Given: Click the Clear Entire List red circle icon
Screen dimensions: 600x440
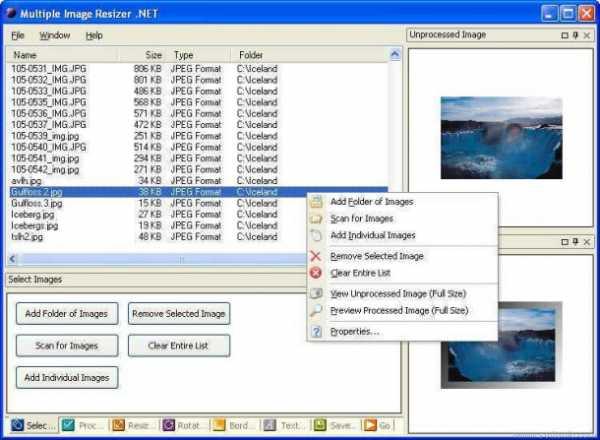Looking at the screenshot, I should pos(317,273).
